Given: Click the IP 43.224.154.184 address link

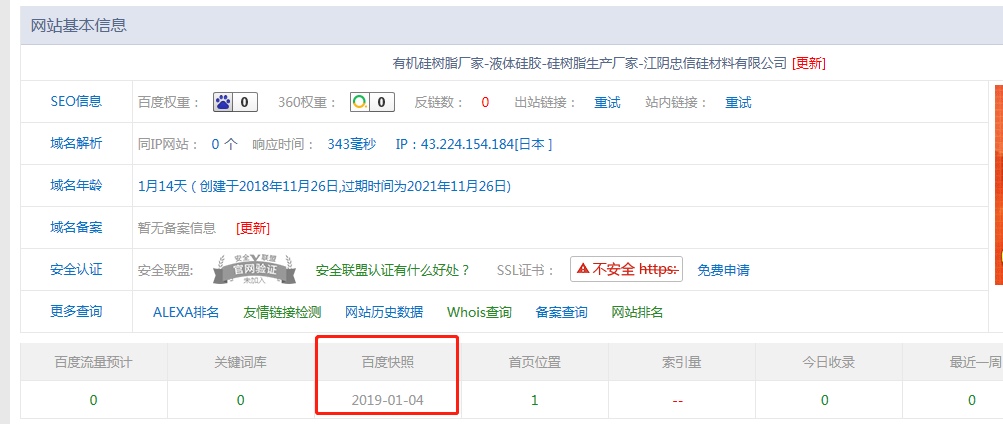Looking at the screenshot, I should point(473,145).
